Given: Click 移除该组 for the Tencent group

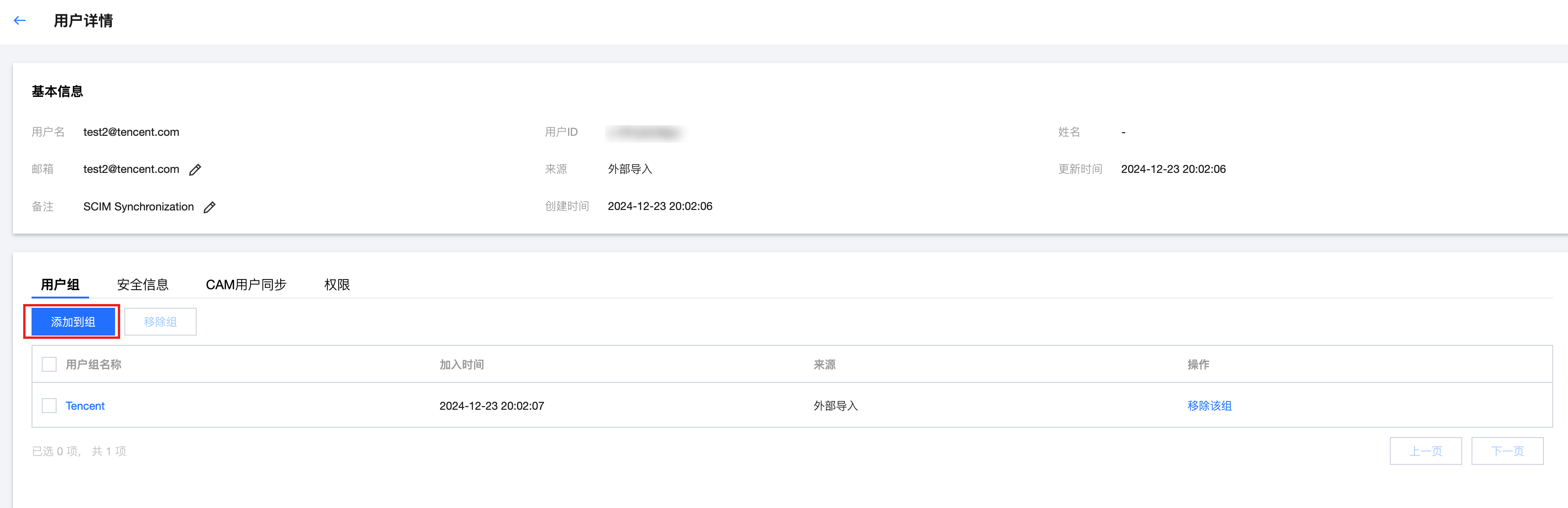Looking at the screenshot, I should (x=1209, y=406).
